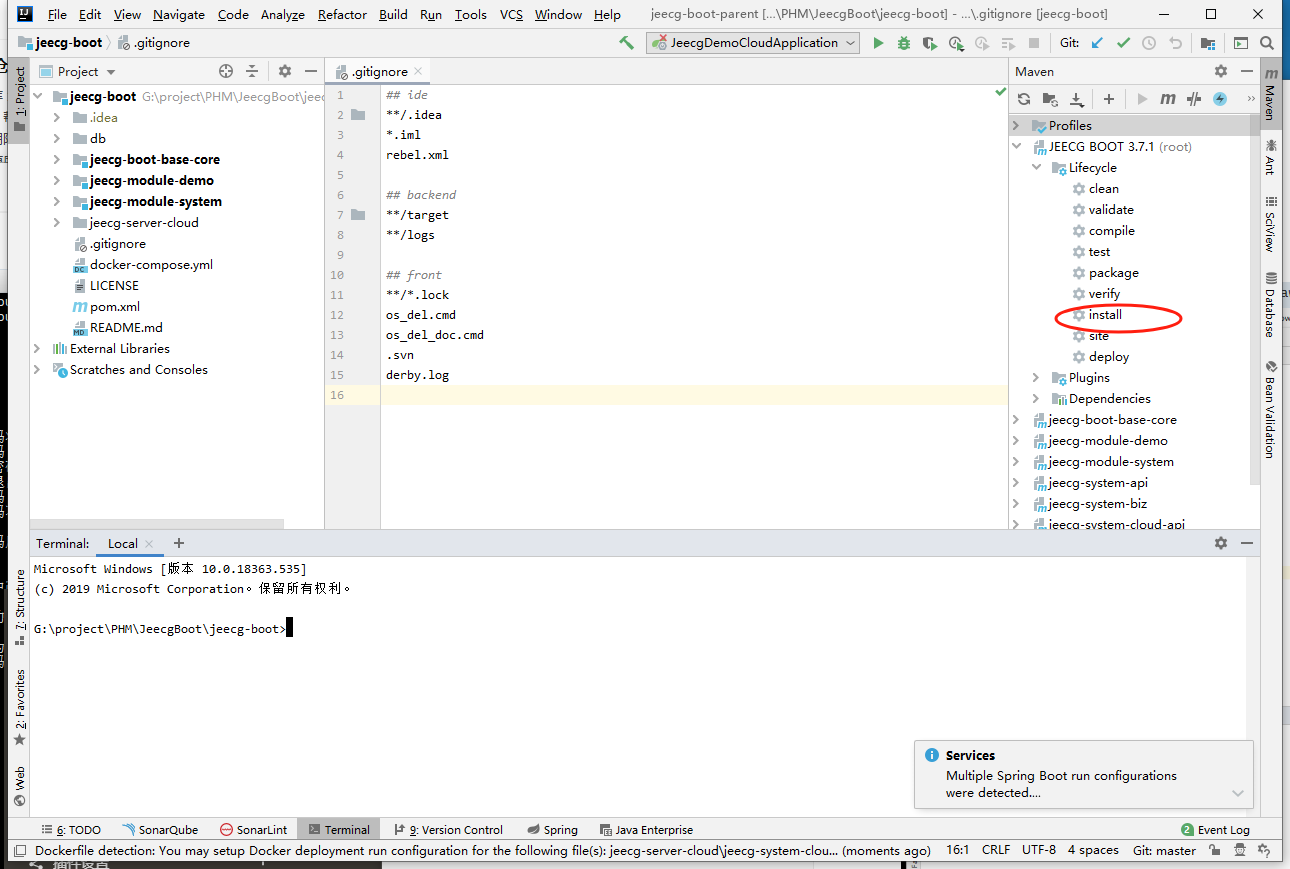Collapse the Lifecycle node in Maven
Screen dimensions: 1290x869
click(1037, 168)
